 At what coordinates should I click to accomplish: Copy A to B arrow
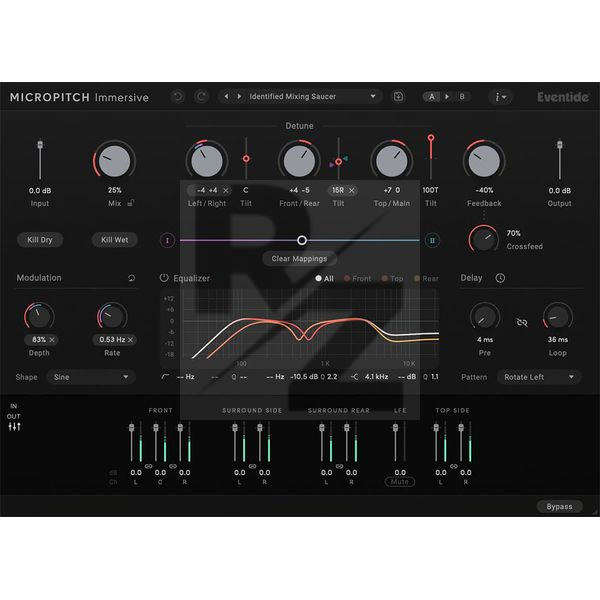(447, 97)
